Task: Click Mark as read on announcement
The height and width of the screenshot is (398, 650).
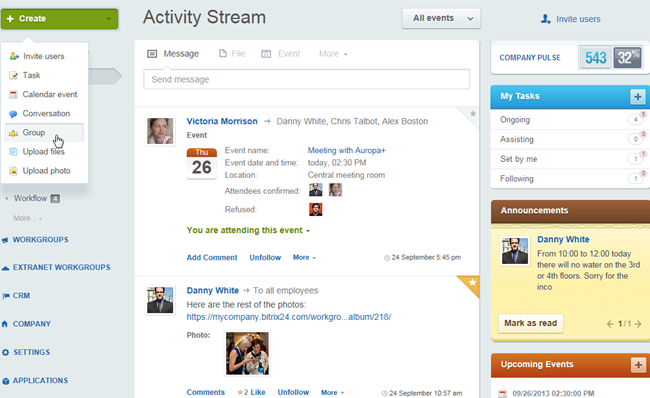Action: [x=531, y=323]
